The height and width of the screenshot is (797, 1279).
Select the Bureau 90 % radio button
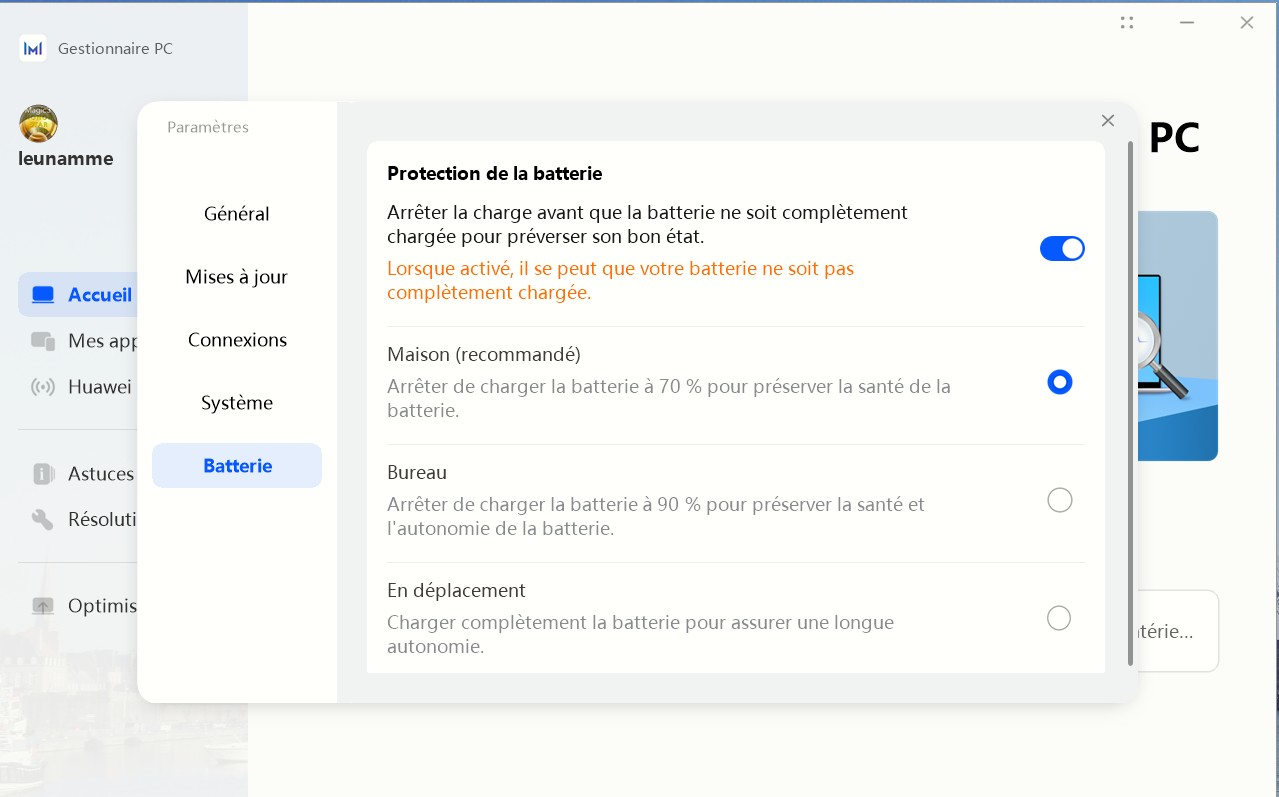click(x=1059, y=500)
